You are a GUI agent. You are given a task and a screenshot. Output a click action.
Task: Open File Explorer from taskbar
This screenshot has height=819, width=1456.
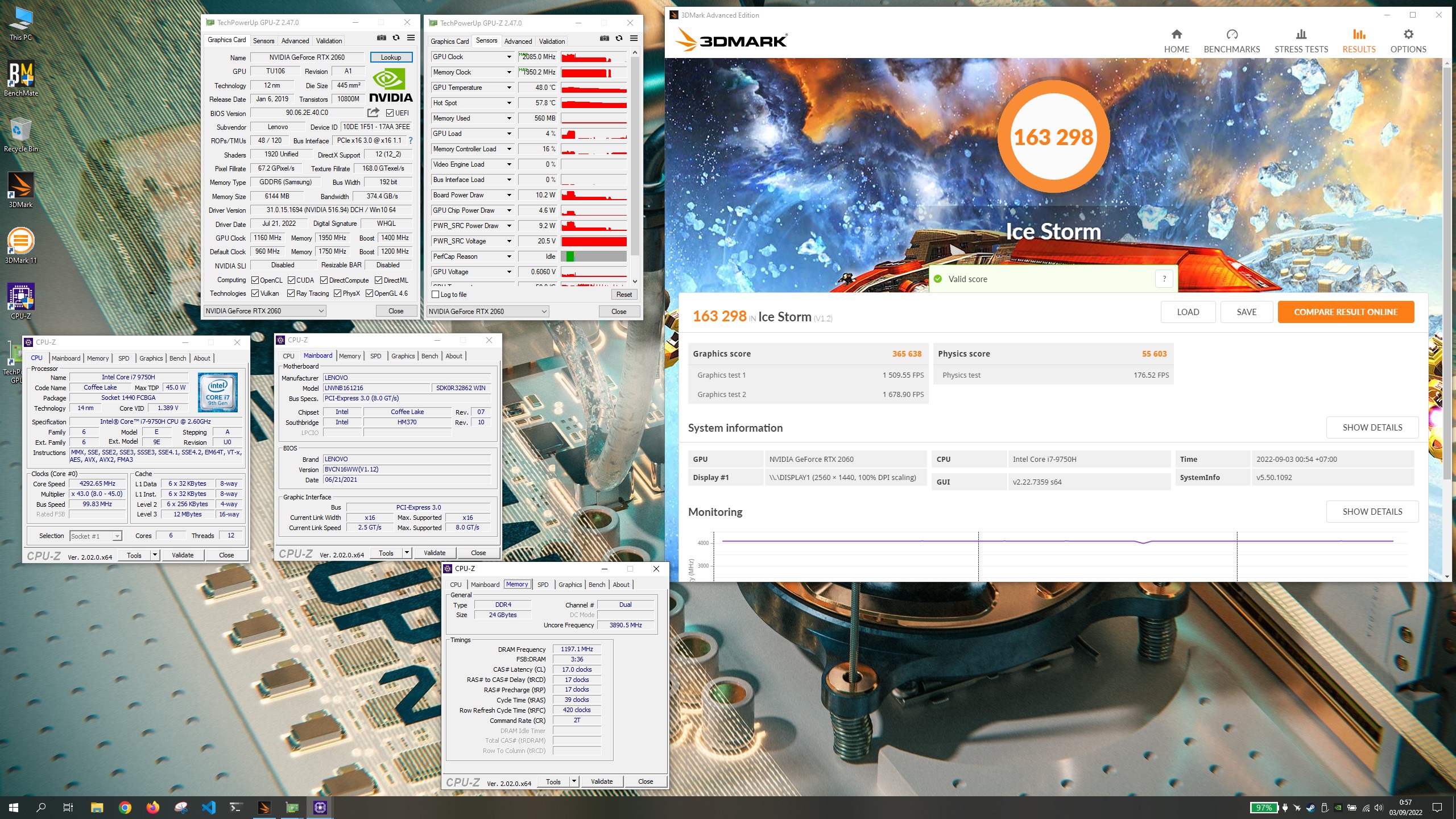tap(97, 808)
